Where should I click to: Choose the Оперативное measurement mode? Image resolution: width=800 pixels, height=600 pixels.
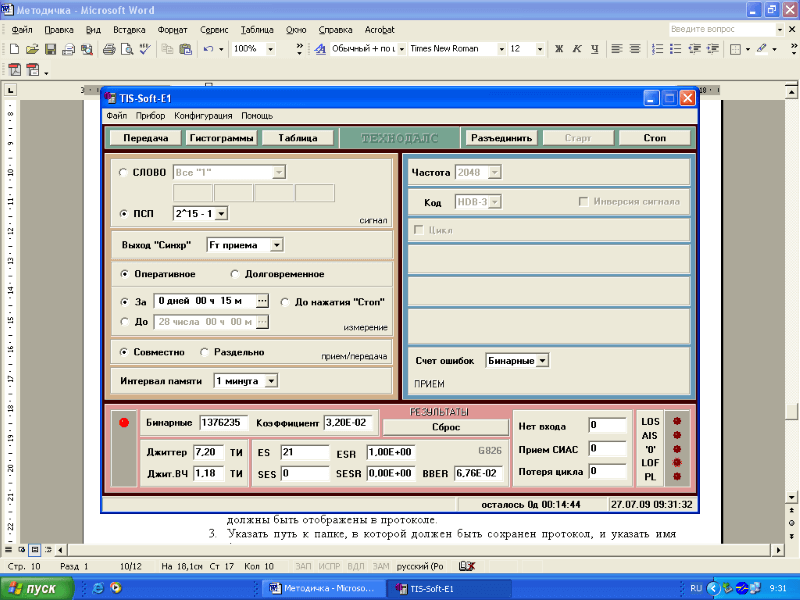(x=124, y=274)
